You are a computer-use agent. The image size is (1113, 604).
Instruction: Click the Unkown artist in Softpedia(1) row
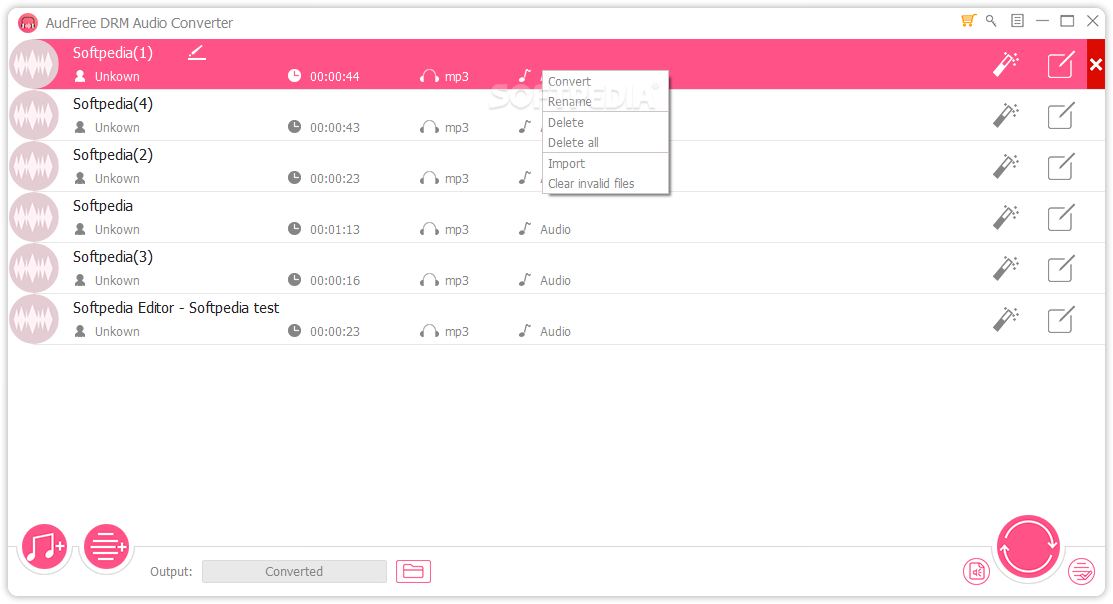tap(117, 77)
